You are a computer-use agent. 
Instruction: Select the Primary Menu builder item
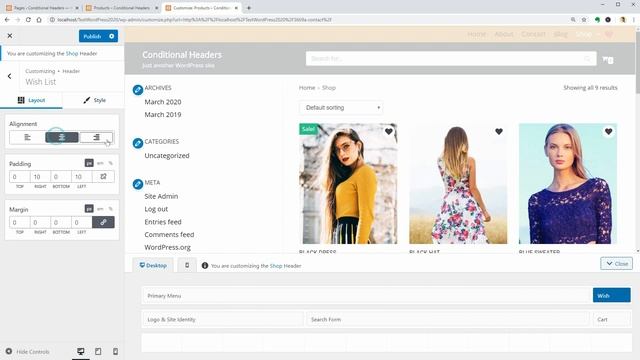[367, 296]
